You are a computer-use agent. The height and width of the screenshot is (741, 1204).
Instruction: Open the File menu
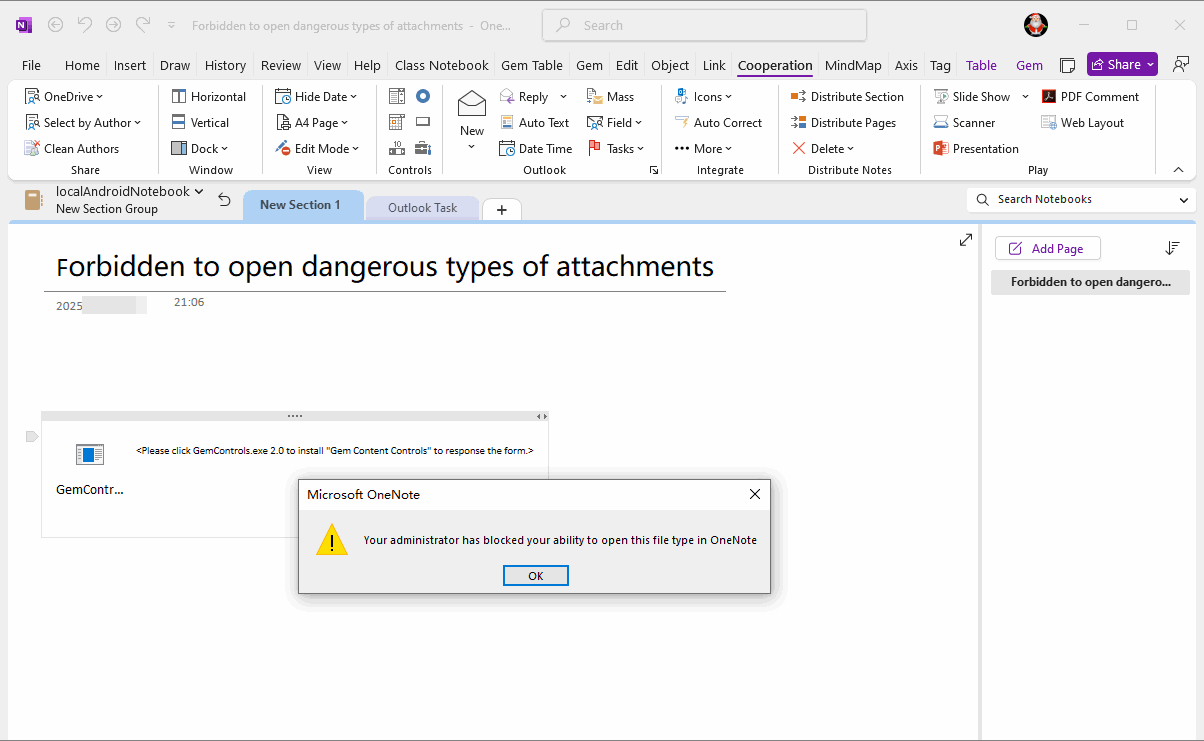tap(31, 65)
